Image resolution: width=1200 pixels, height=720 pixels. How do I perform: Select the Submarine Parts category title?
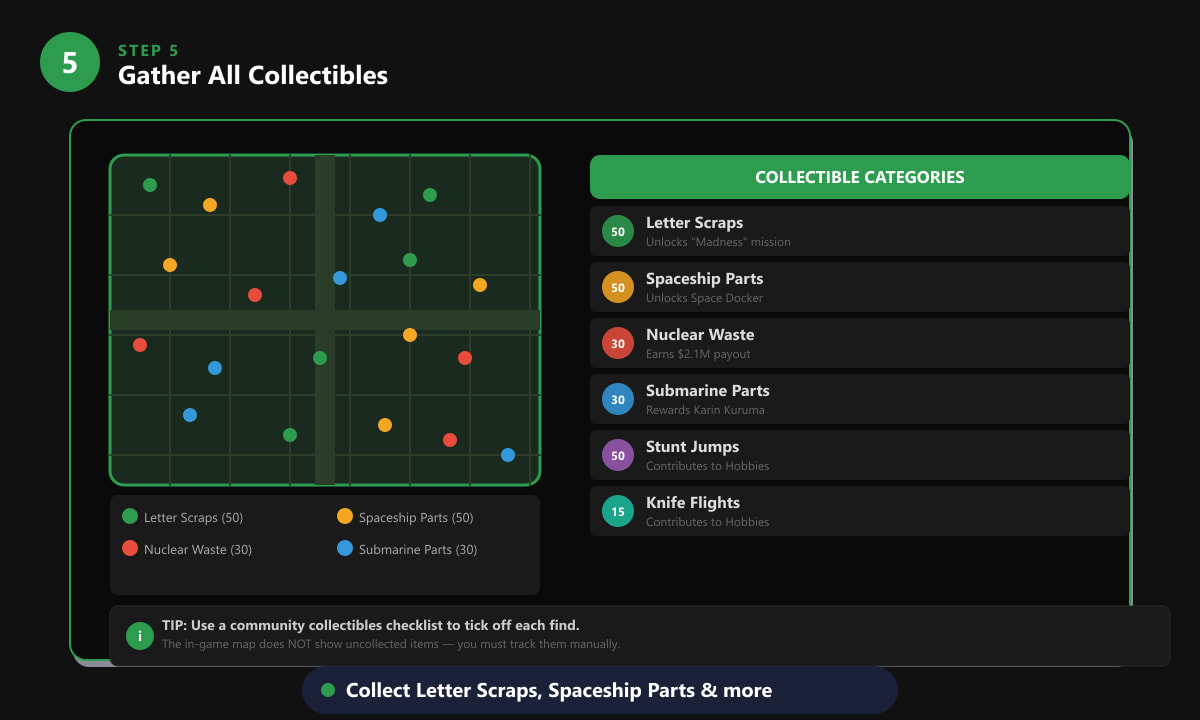[x=708, y=391]
